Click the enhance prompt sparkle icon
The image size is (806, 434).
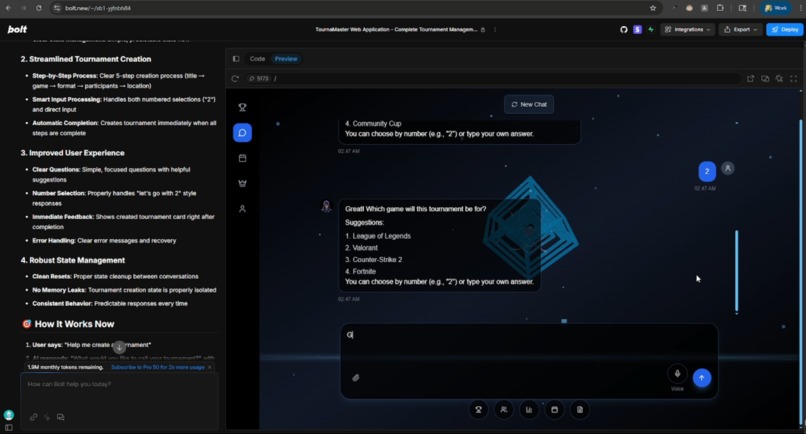pos(47,417)
